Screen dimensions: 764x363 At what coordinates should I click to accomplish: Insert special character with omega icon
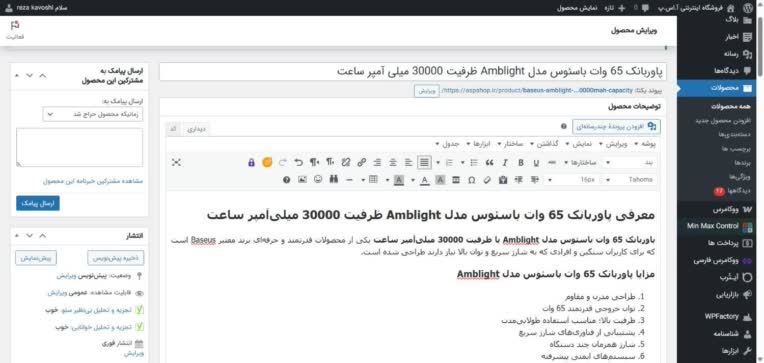click(471, 180)
